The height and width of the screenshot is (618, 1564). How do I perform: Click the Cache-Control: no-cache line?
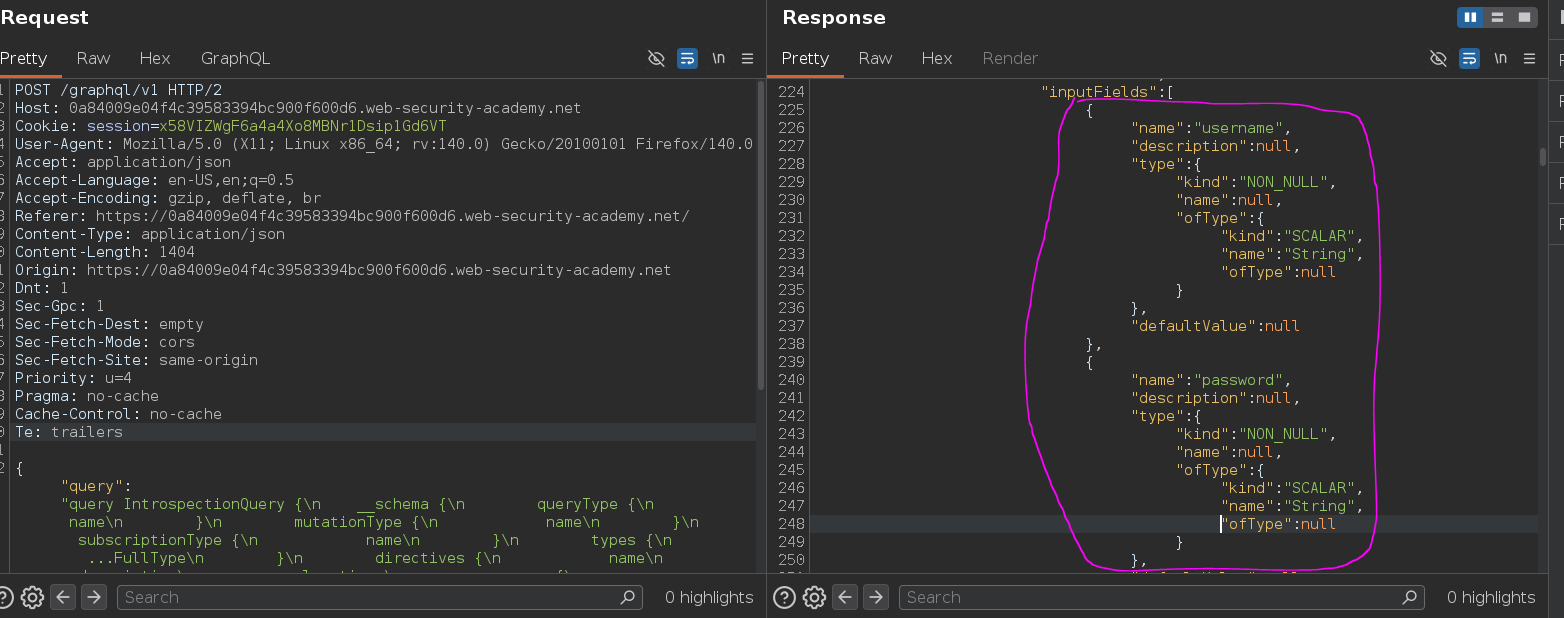(x=118, y=414)
